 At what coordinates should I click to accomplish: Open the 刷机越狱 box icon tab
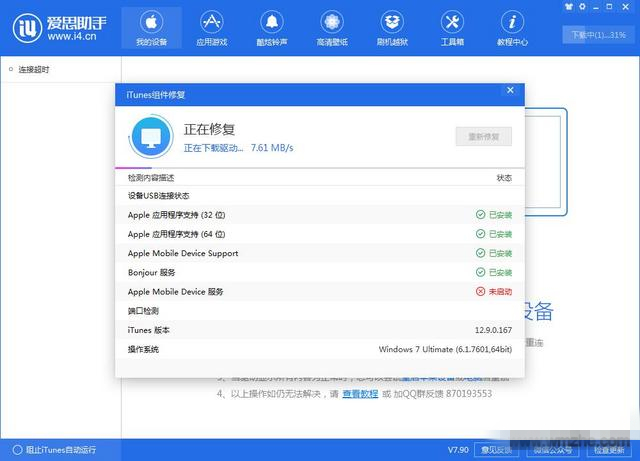click(x=392, y=28)
